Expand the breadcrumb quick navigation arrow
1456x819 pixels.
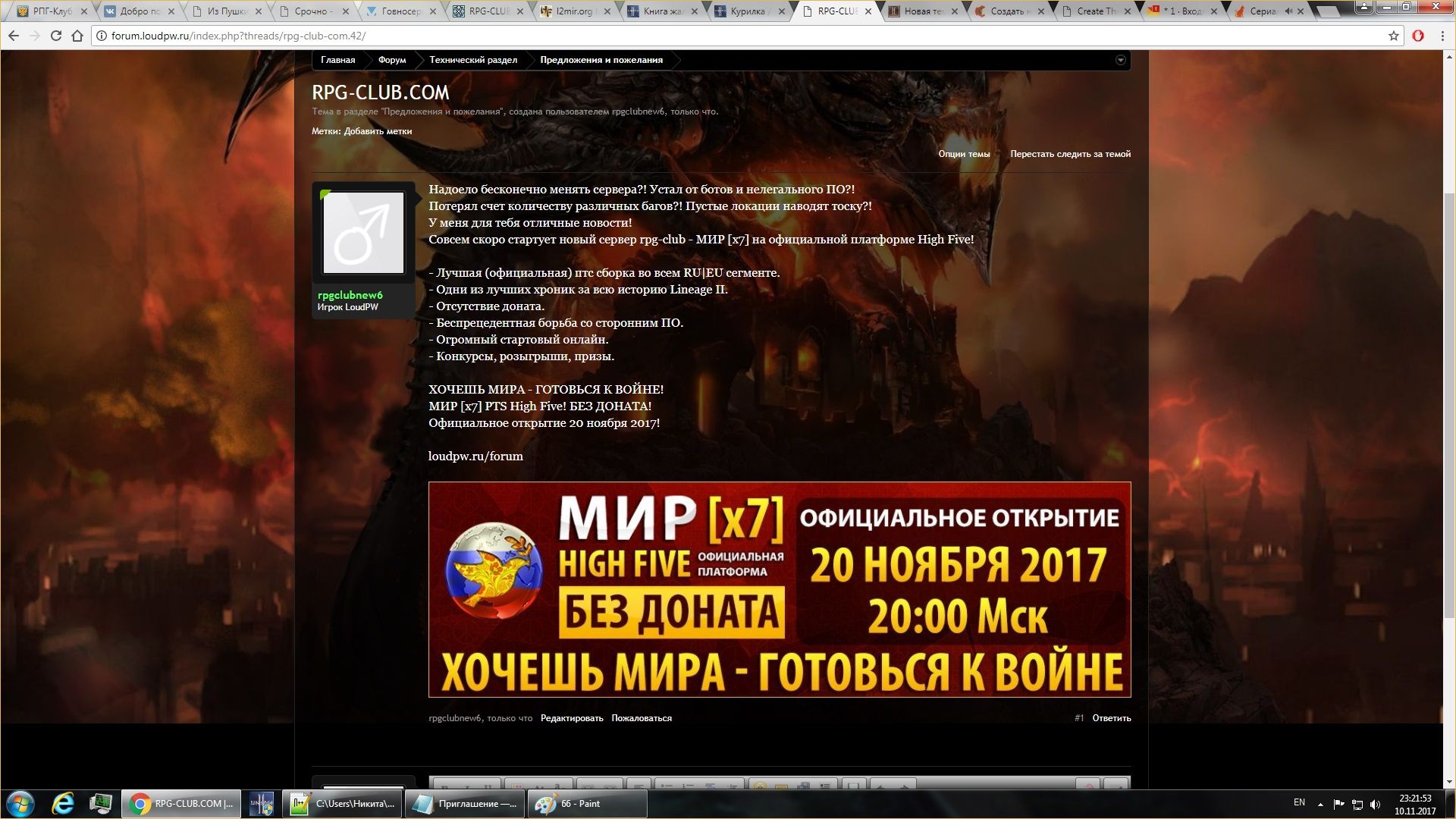point(1120,60)
